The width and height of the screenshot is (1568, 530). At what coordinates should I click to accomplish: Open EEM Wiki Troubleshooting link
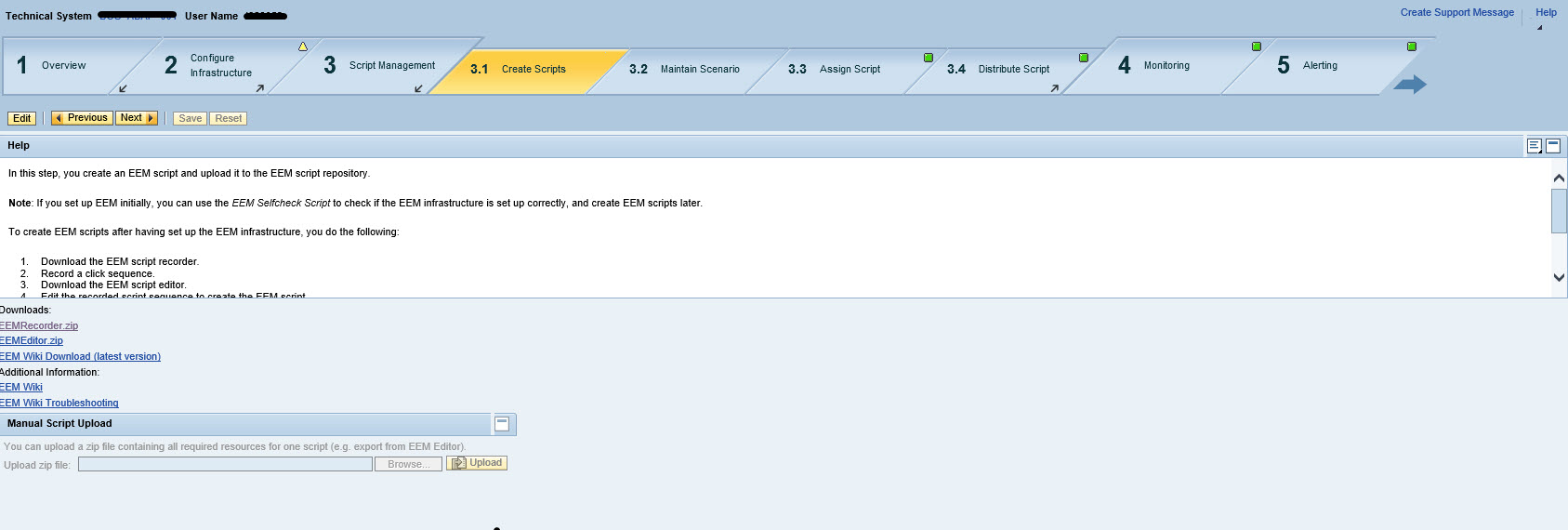coord(59,403)
